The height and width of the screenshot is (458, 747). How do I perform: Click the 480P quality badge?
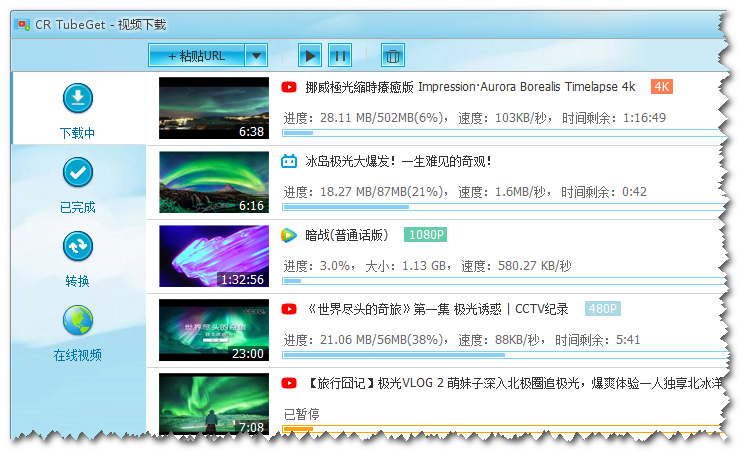tap(602, 309)
